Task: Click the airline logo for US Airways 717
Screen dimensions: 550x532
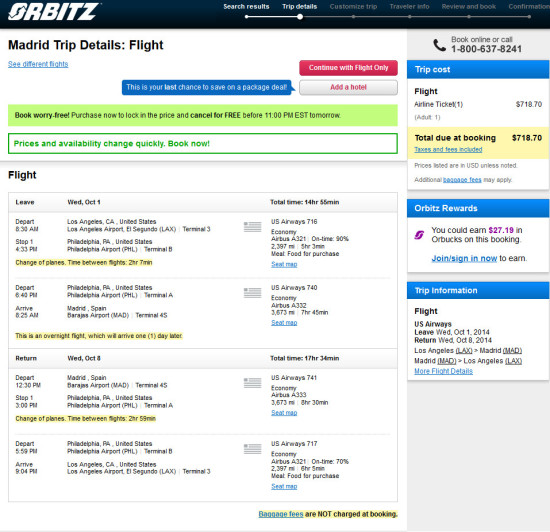Action: [x=253, y=449]
